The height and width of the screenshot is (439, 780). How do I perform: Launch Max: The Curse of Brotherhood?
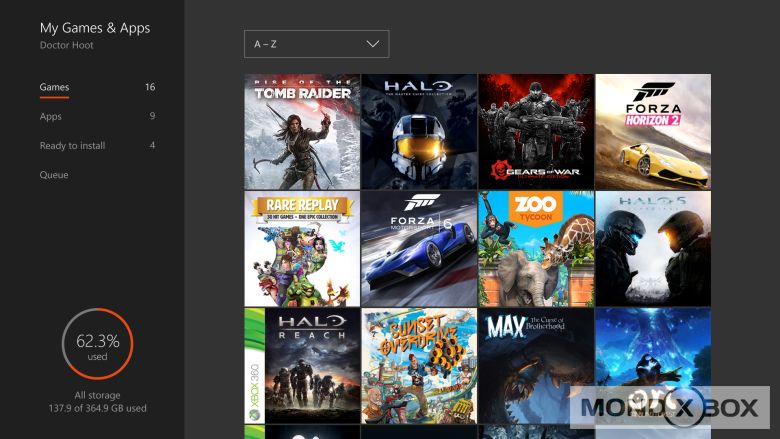(x=535, y=365)
